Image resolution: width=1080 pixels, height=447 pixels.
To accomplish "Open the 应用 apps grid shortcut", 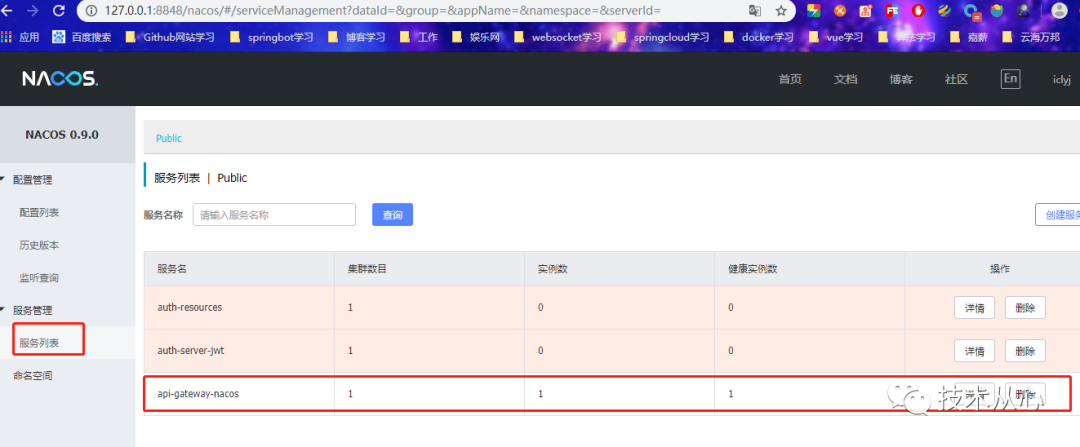I will [x=20, y=37].
